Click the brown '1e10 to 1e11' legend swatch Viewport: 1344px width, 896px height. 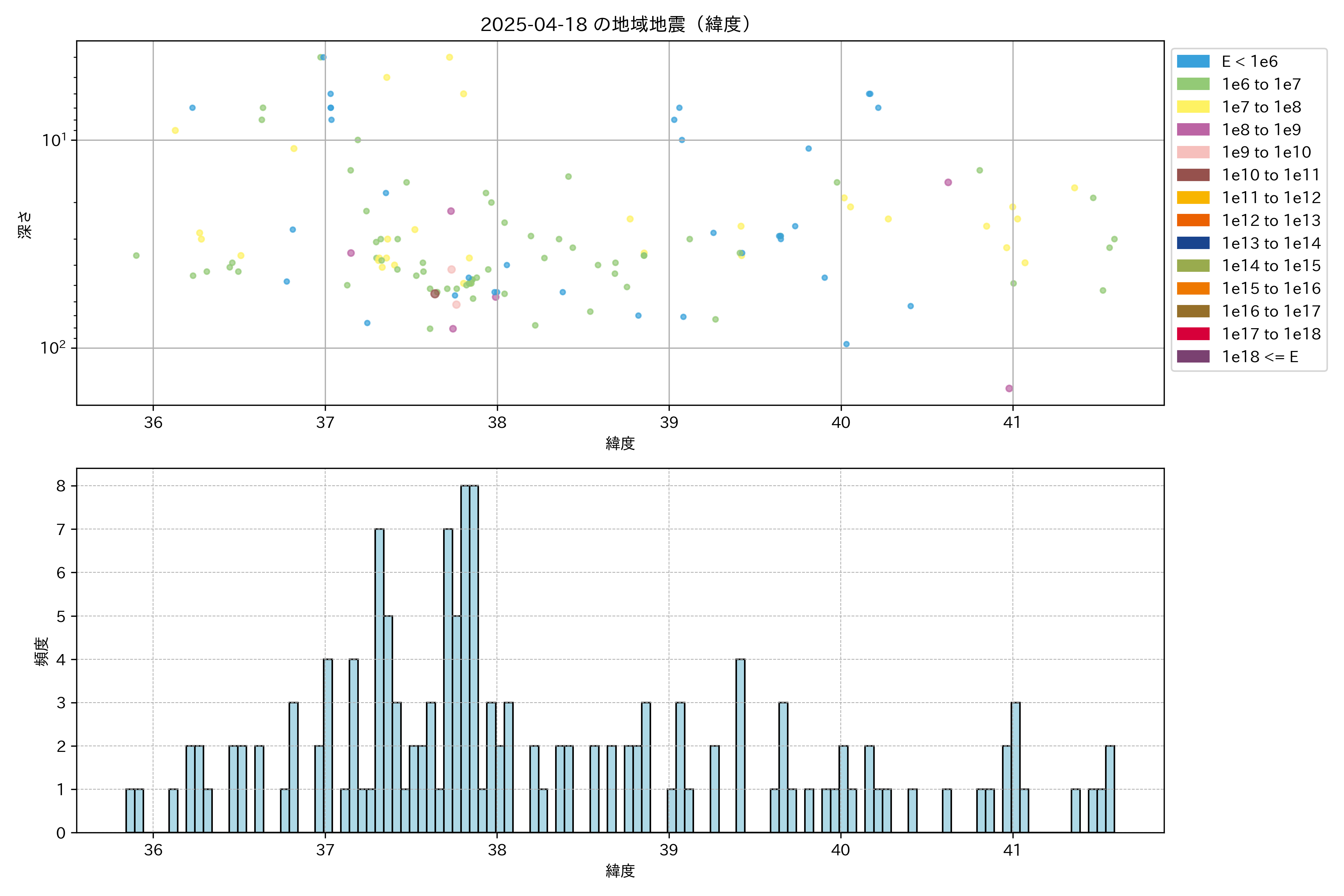coord(1192,175)
